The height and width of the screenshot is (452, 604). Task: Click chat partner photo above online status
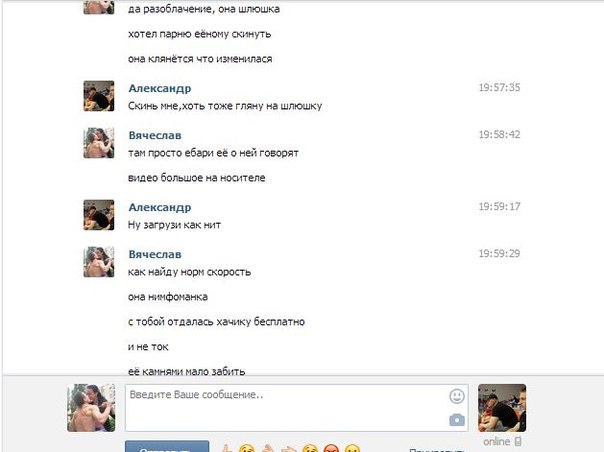click(502, 408)
